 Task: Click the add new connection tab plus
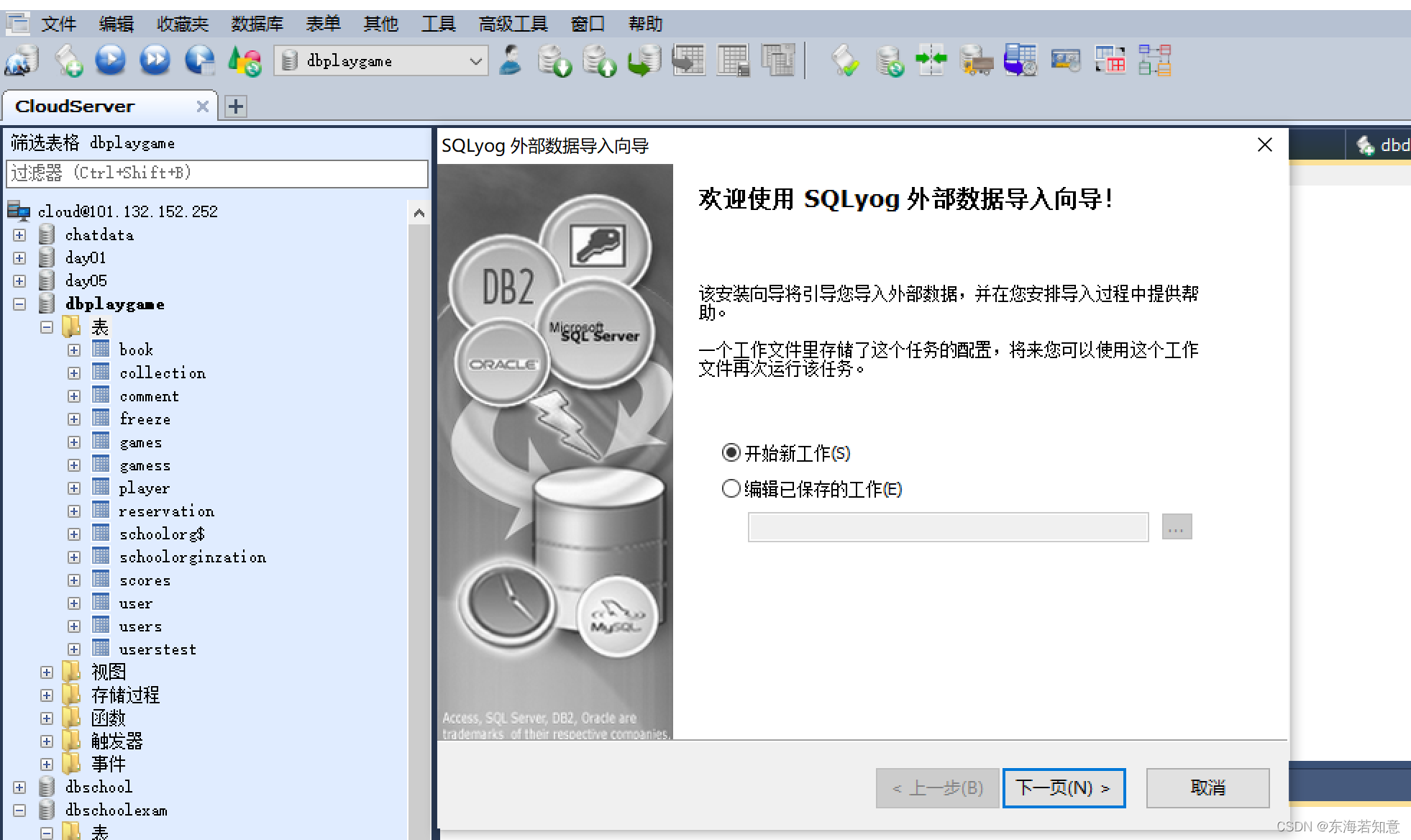235,106
